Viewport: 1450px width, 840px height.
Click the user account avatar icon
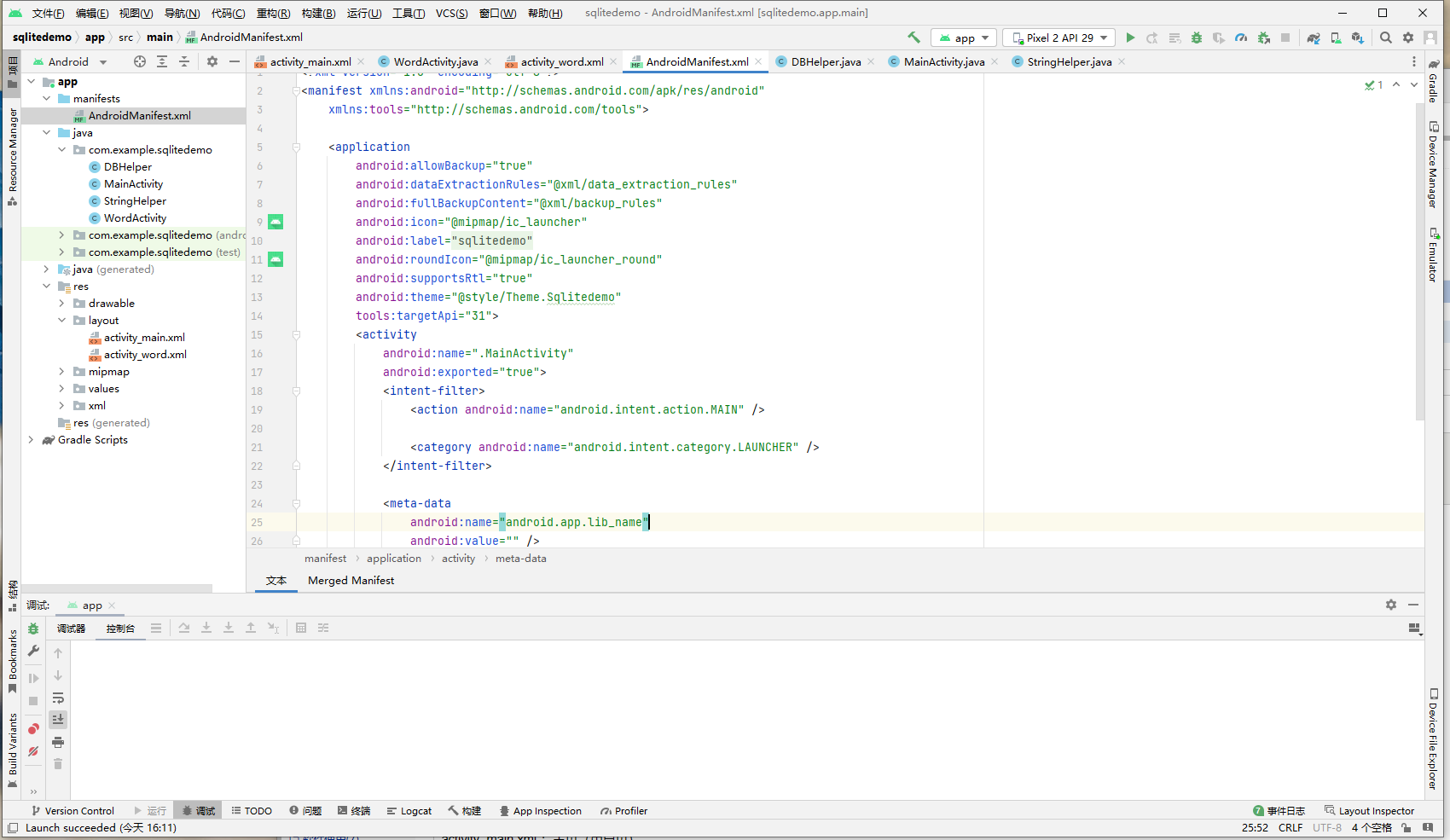tap(1430, 38)
